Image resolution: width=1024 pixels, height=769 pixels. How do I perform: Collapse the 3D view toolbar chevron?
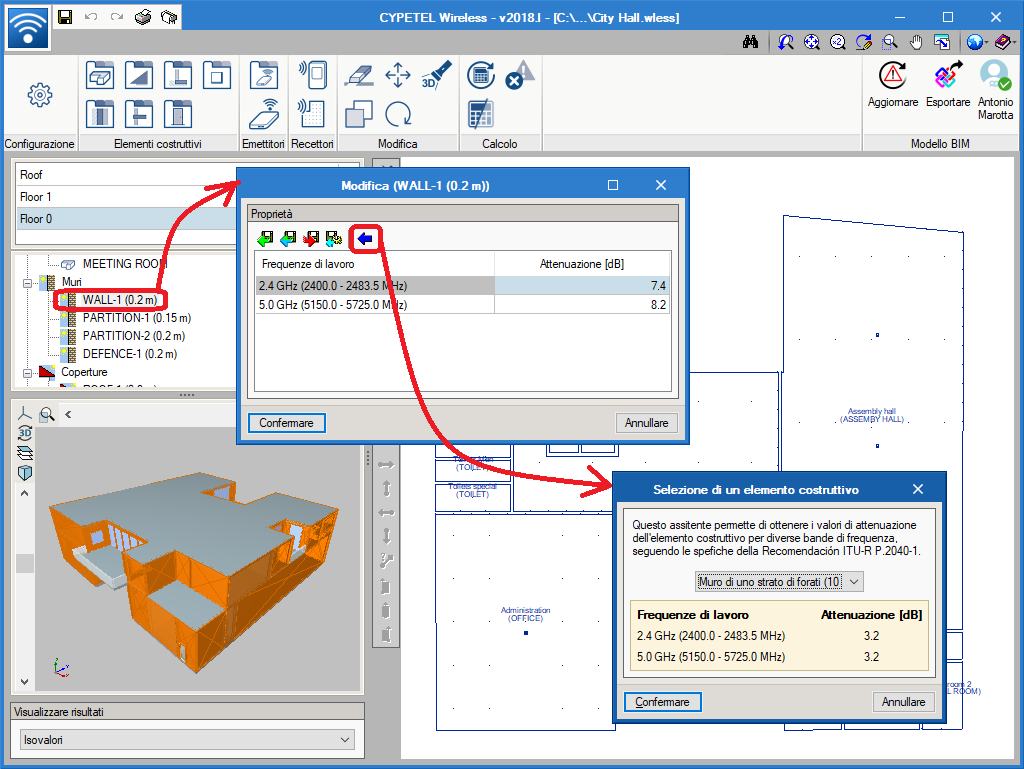(x=68, y=414)
